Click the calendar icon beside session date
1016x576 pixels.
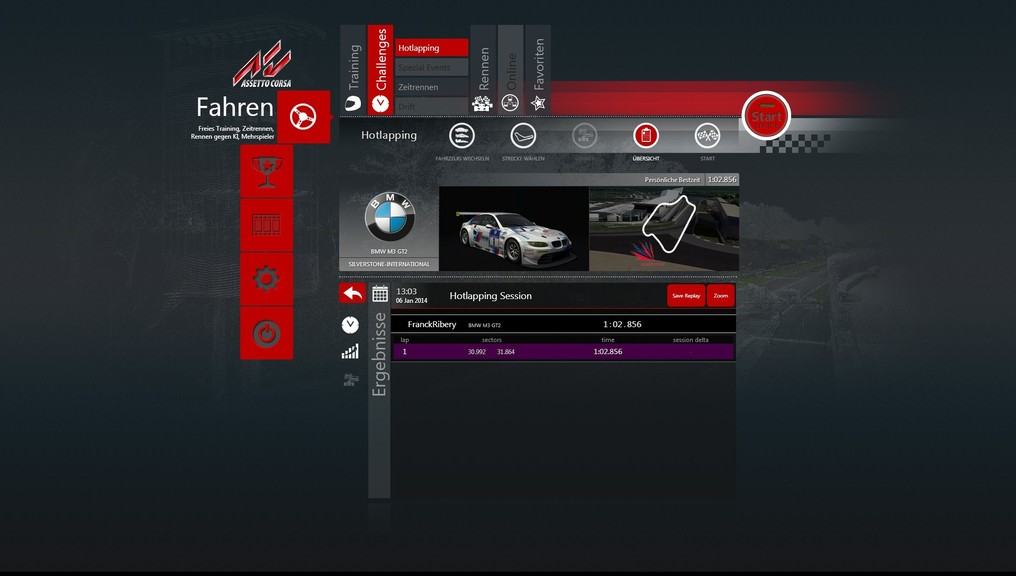coord(380,294)
